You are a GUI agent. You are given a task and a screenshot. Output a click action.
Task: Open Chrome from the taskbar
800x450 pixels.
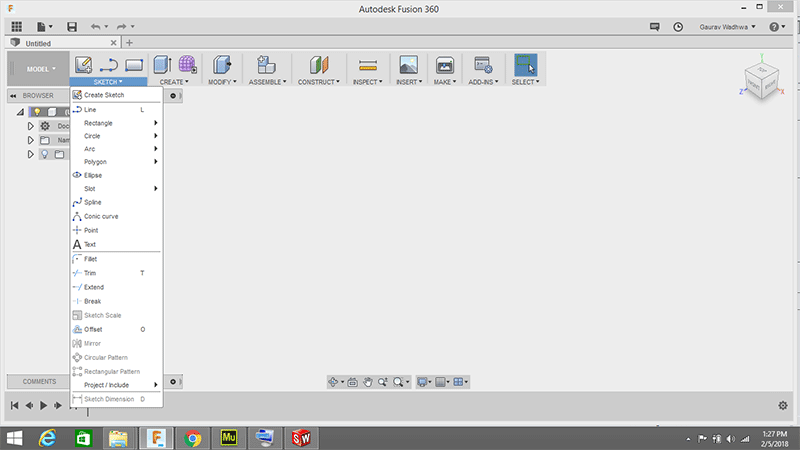[x=192, y=438]
